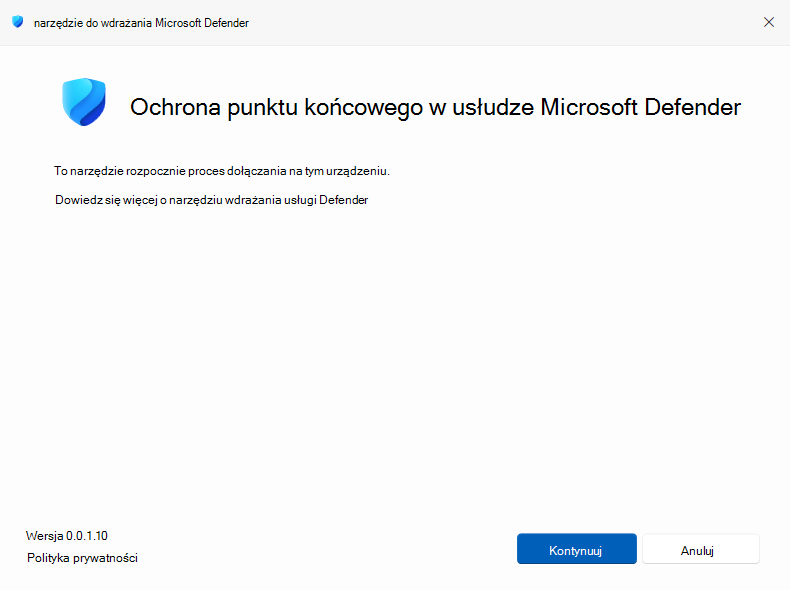Image resolution: width=790 pixels, height=590 pixels.
Task: Click the small Defender shield icon in title bar
Action: point(18,22)
